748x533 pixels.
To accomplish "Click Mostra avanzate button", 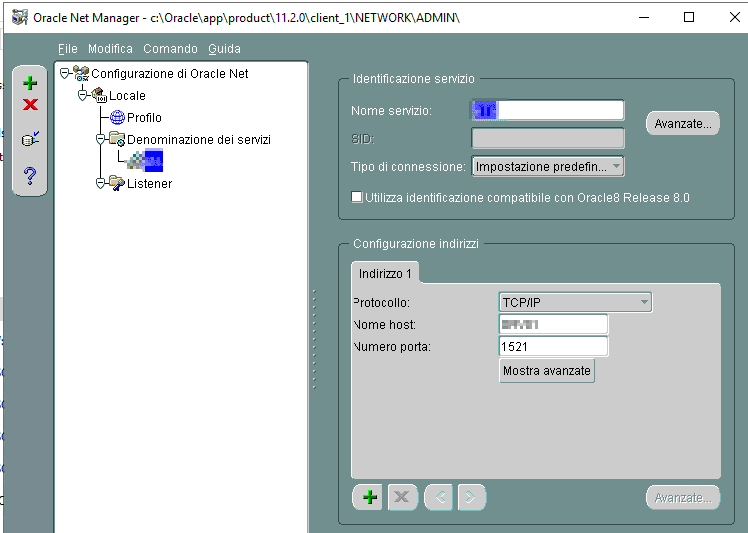I will [547, 371].
